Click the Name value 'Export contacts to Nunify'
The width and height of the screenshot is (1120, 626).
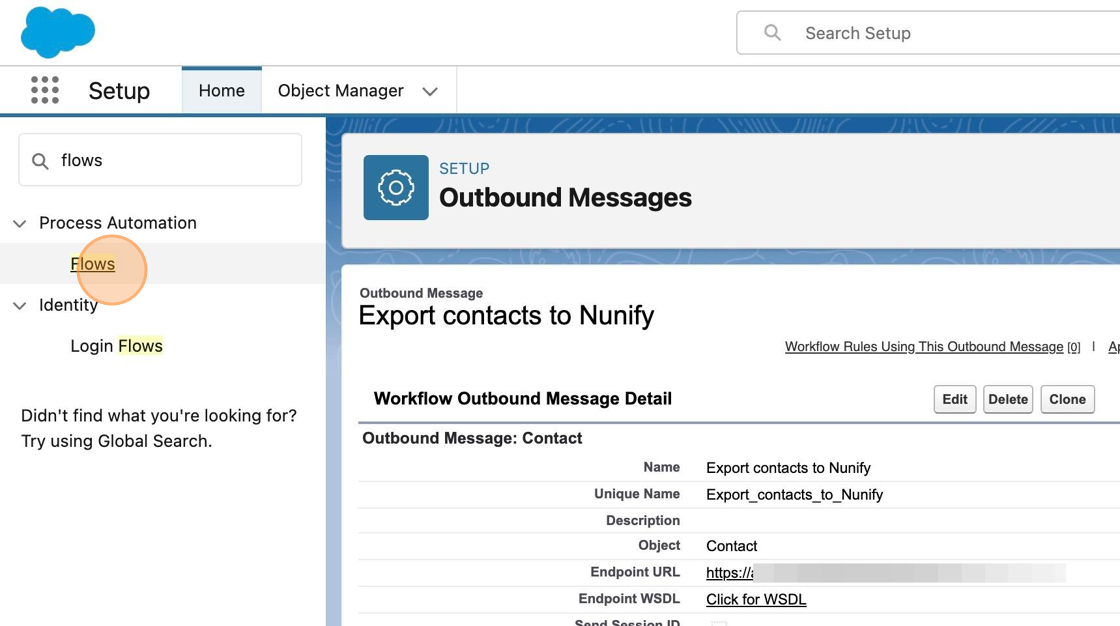pos(789,468)
